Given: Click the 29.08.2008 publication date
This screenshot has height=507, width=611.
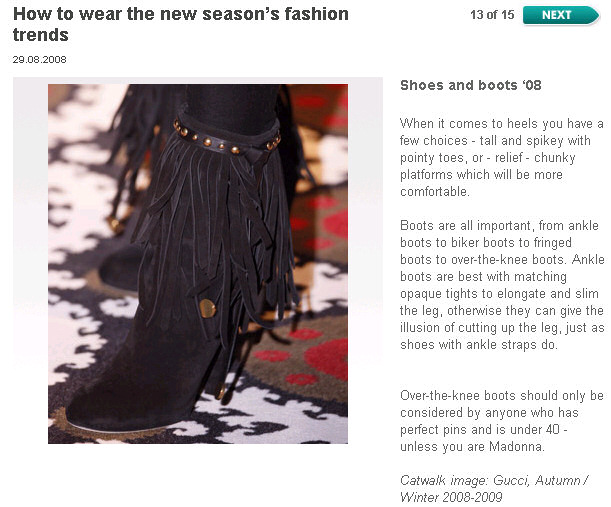Looking at the screenshot, I should click(x=39, y=60).
